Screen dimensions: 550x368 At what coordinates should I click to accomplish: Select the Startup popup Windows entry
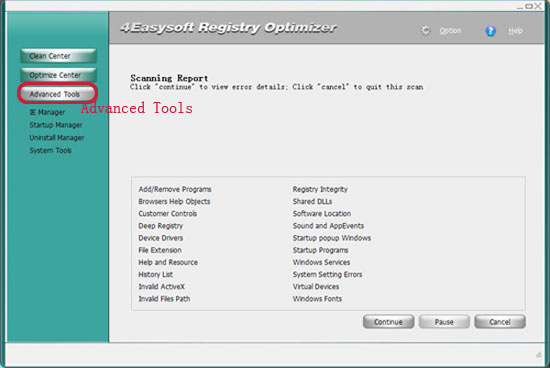pos(331,238)
